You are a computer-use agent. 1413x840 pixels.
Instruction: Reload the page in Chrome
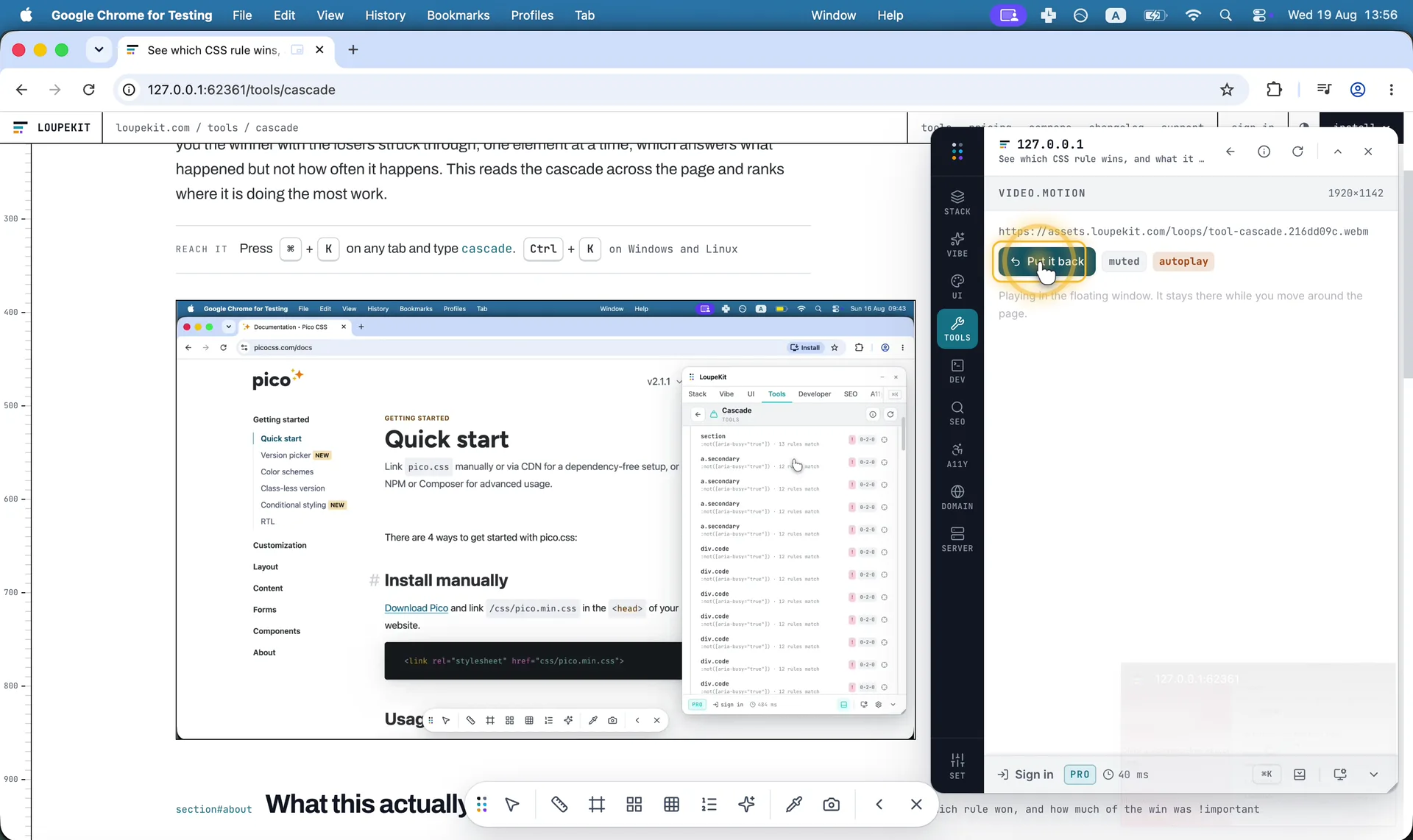pyautogui.click(x=89, y=90)
